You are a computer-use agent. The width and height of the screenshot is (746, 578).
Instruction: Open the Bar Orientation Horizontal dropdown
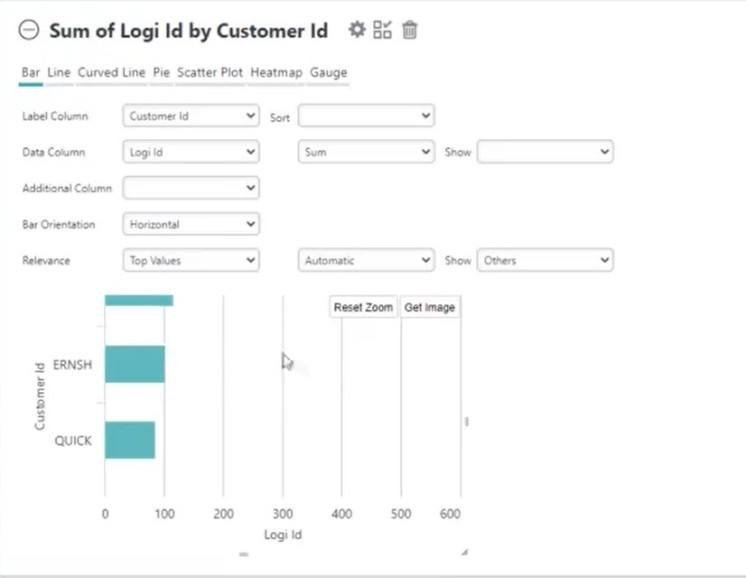(191, 224)
